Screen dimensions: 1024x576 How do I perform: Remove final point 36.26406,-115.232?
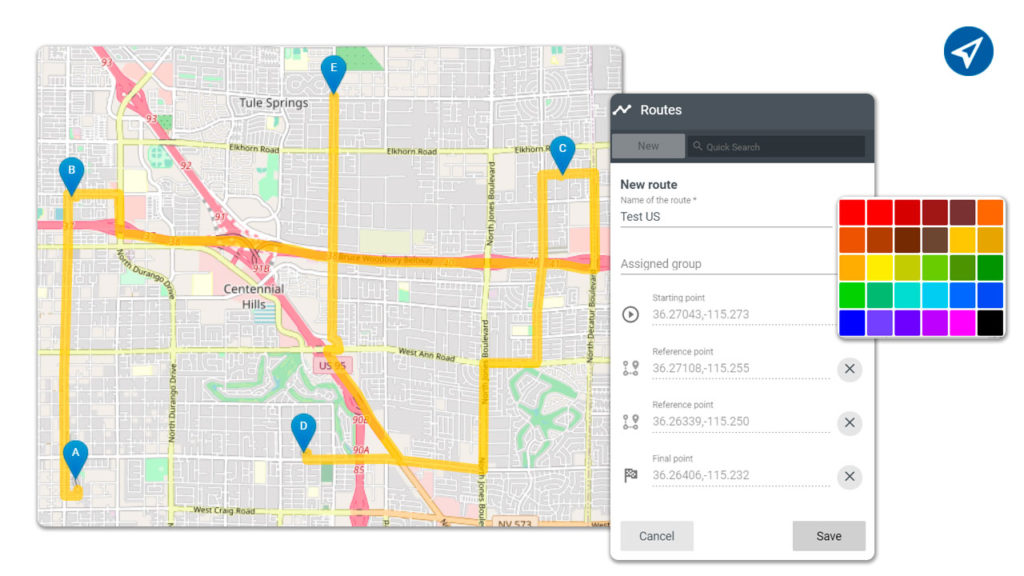pyautogui.click(x=850, y=476)
